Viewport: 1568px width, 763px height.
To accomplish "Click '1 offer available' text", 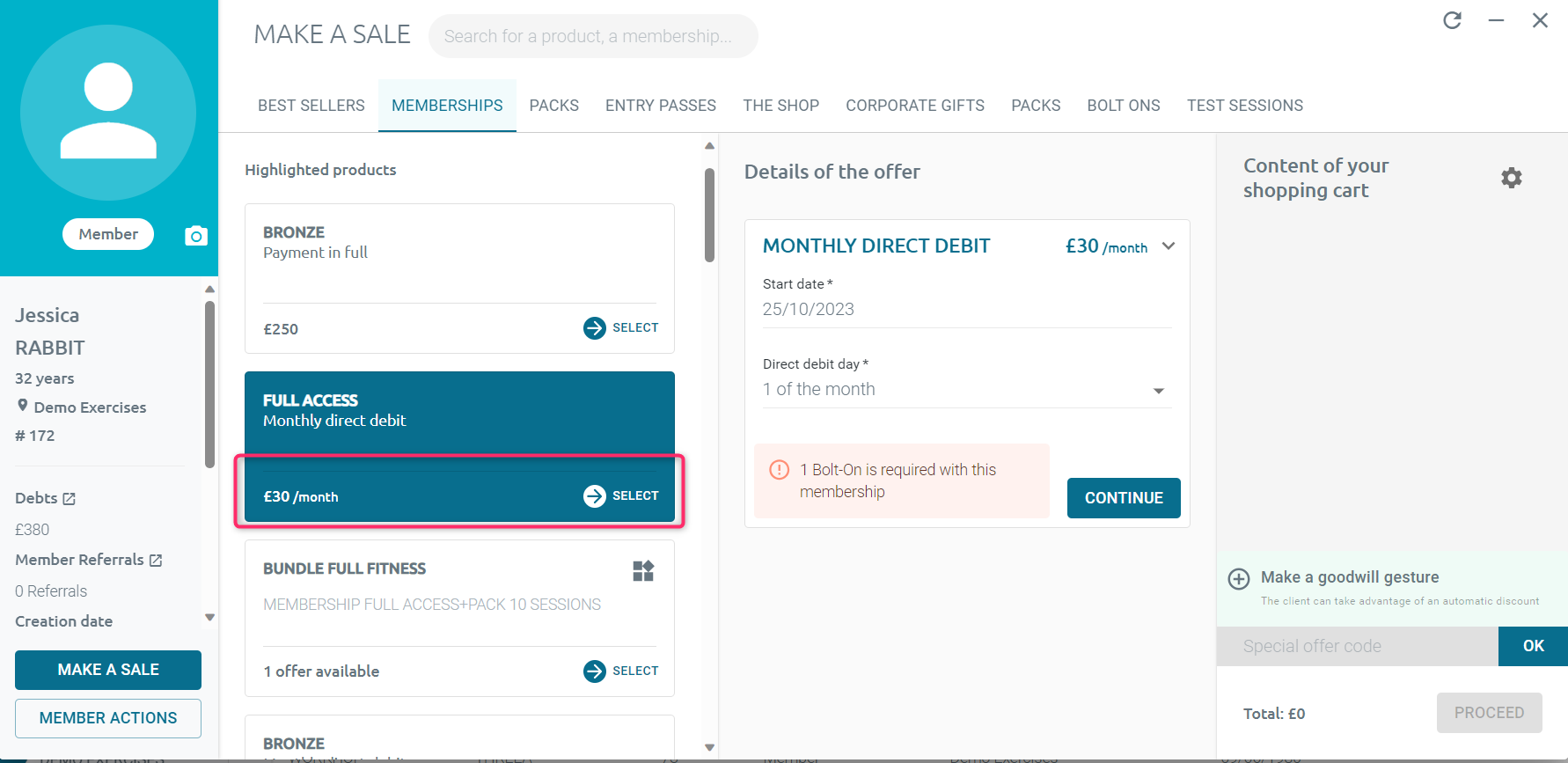I will point(321,671).
